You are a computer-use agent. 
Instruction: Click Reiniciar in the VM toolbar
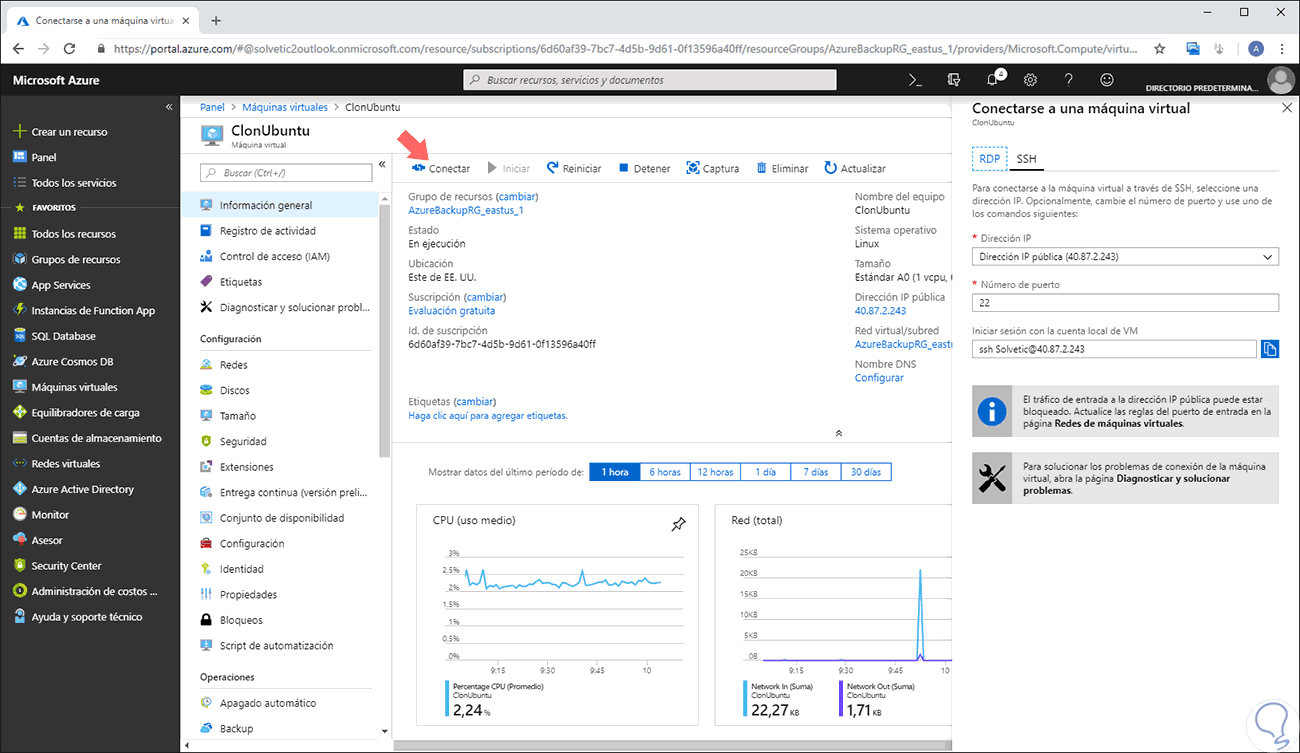pos(573,169)
